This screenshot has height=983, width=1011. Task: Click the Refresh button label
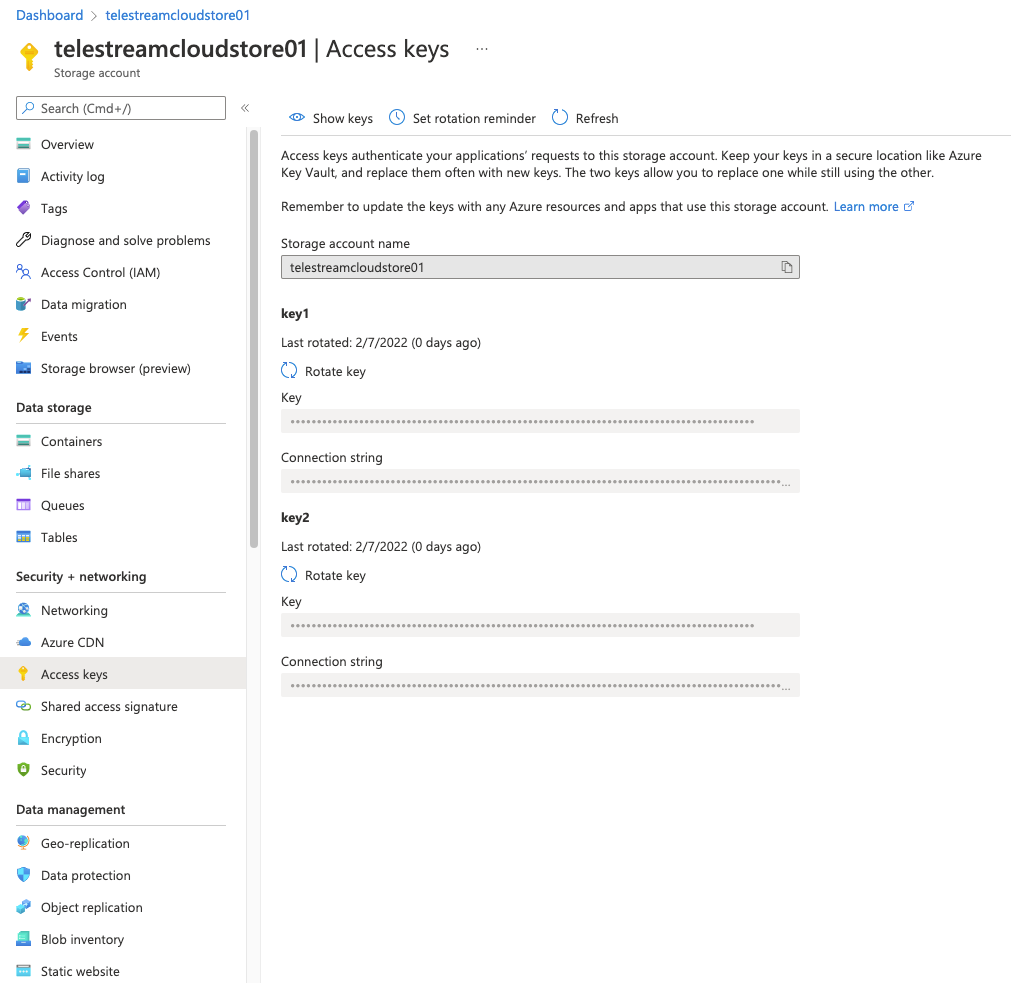point(596,118)
